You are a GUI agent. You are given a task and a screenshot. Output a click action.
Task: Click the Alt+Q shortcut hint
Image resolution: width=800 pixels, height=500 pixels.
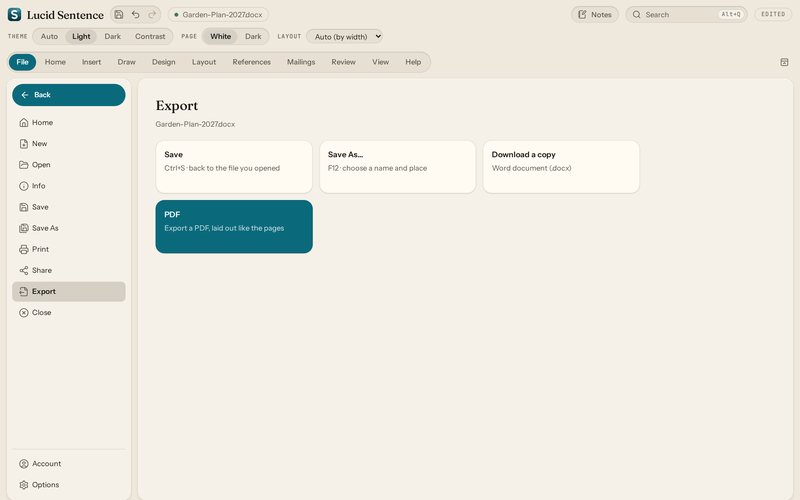pyautogui.click(x=731, y=14)
